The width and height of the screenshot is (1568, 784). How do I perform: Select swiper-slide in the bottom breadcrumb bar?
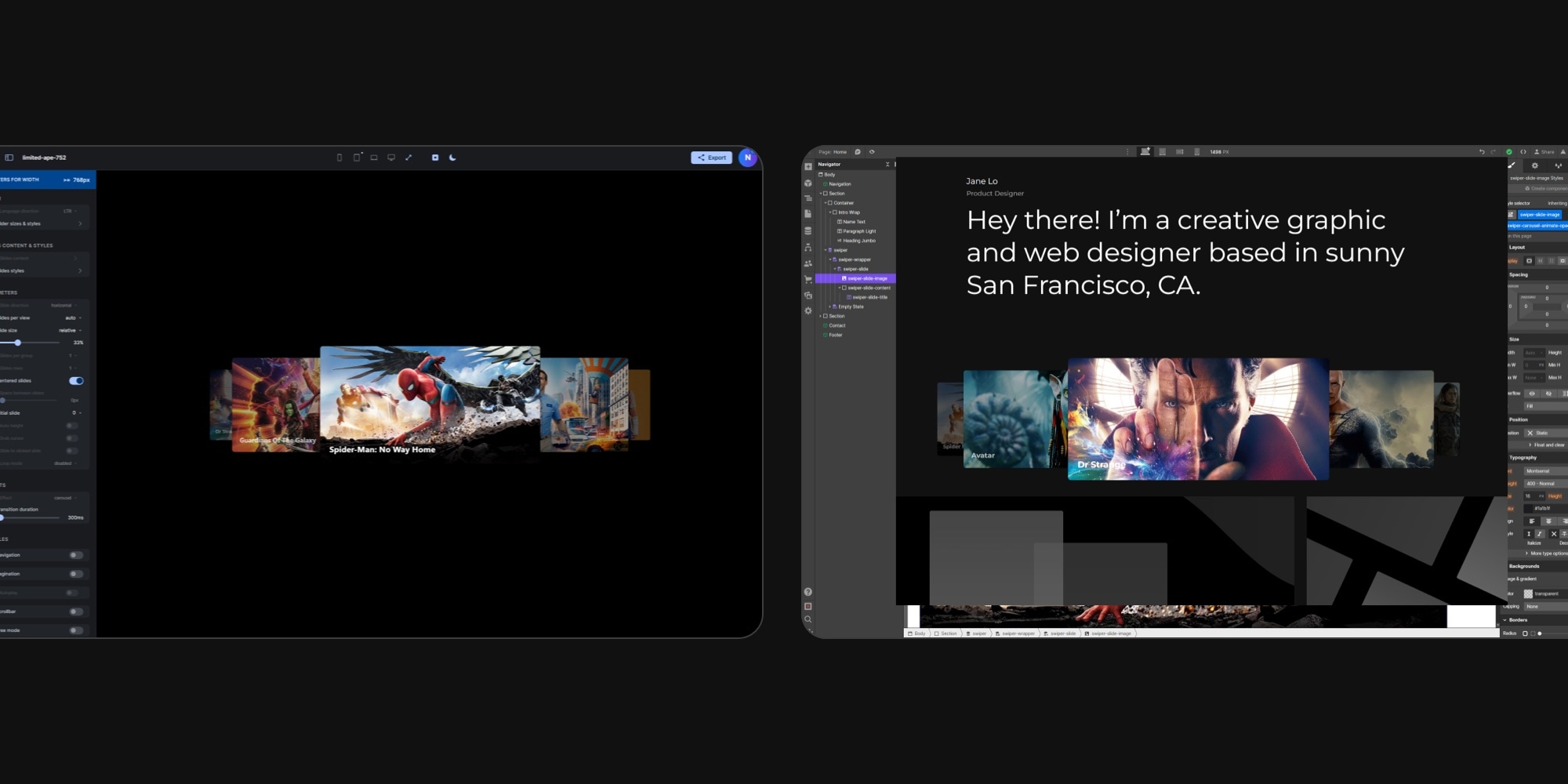1062,633
